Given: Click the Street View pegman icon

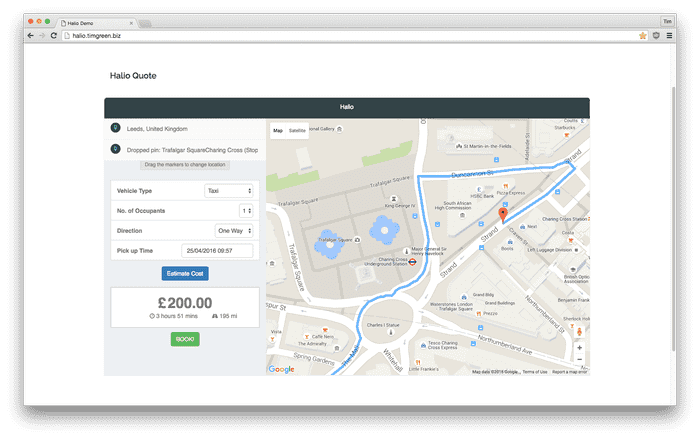Looking at the screenshot, I should click(579, 331).
